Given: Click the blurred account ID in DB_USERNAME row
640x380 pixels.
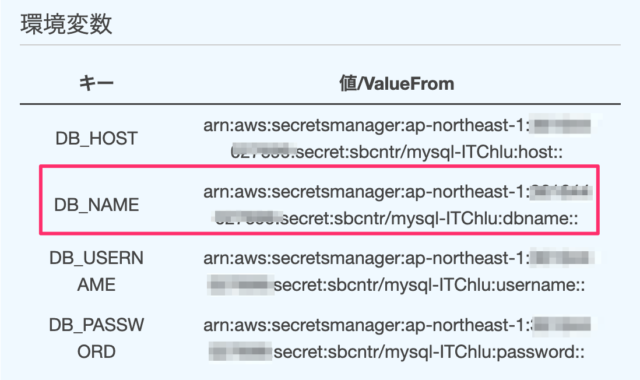Looking at the screenshot, I should 562,258.
